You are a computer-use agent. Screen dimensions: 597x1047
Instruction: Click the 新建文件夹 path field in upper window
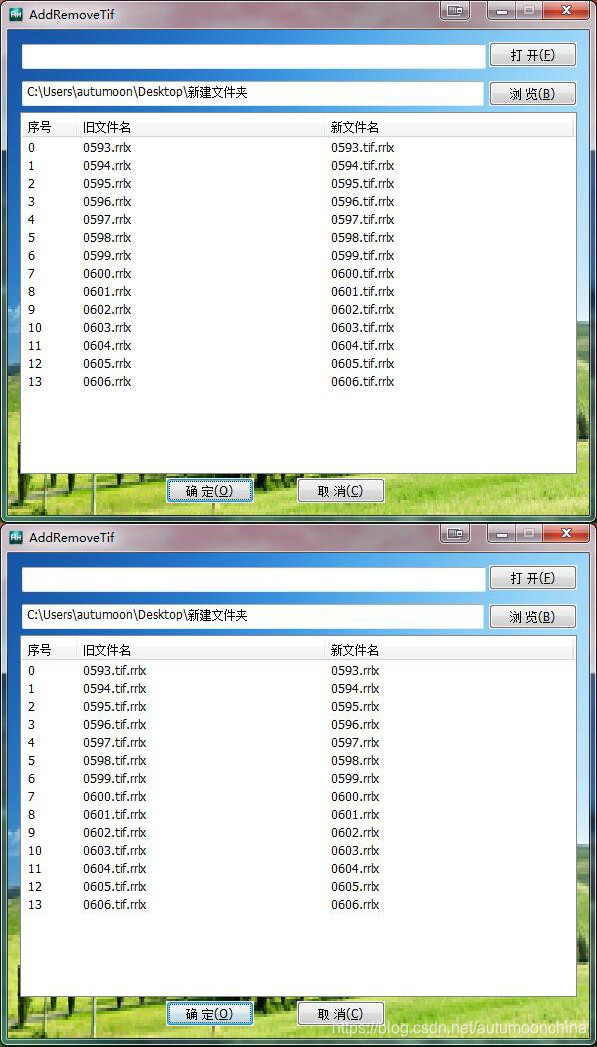point(252,93)
